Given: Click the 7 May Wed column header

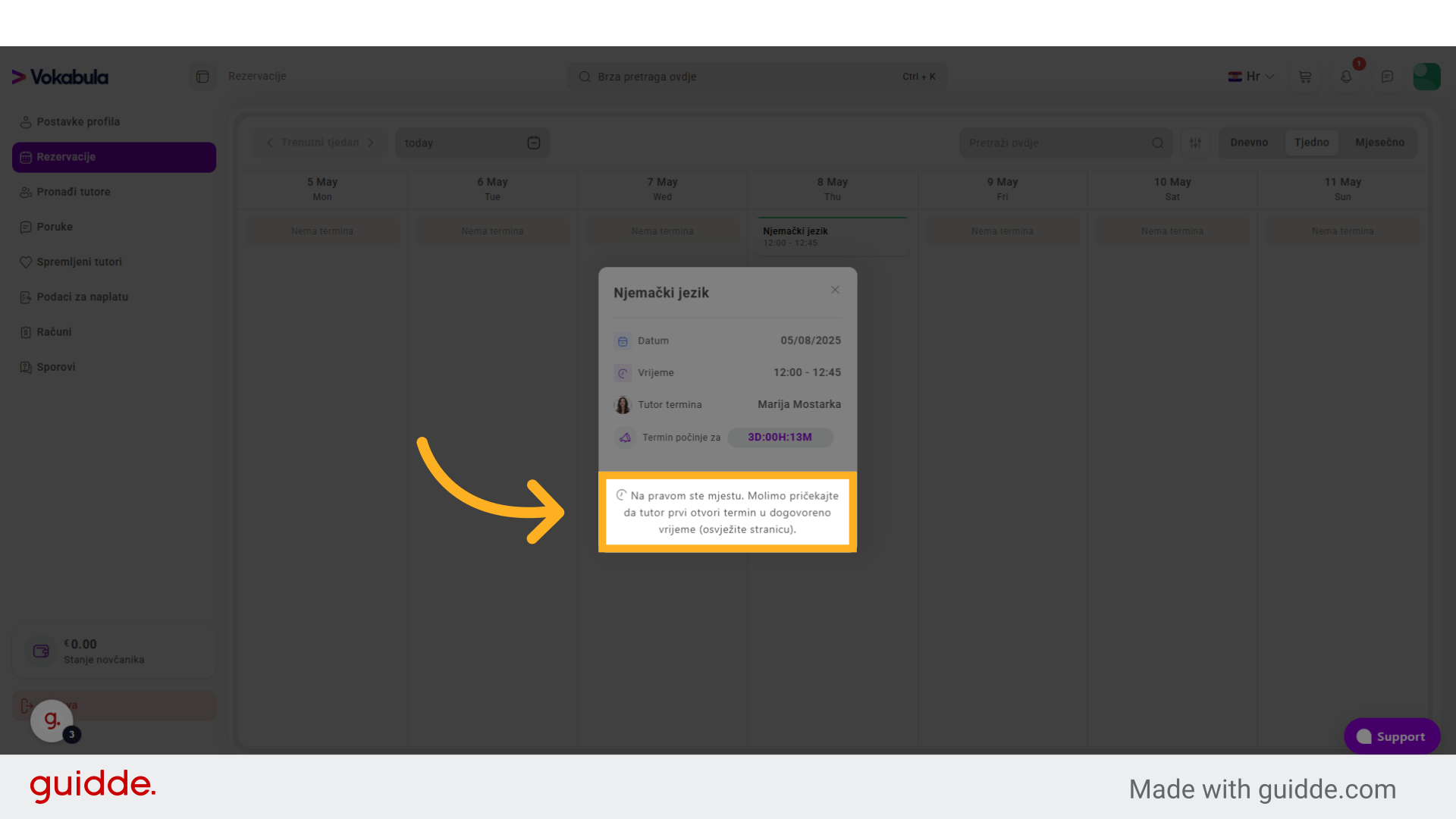Looking at the screenshot, I should coord(662,189).
